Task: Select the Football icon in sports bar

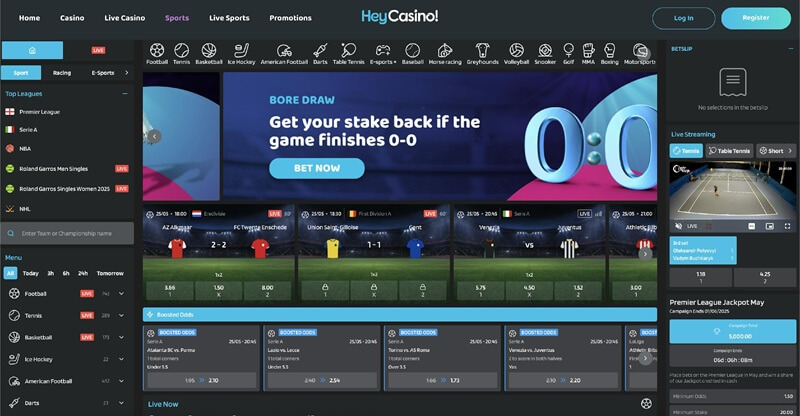Action: [157, 51]
